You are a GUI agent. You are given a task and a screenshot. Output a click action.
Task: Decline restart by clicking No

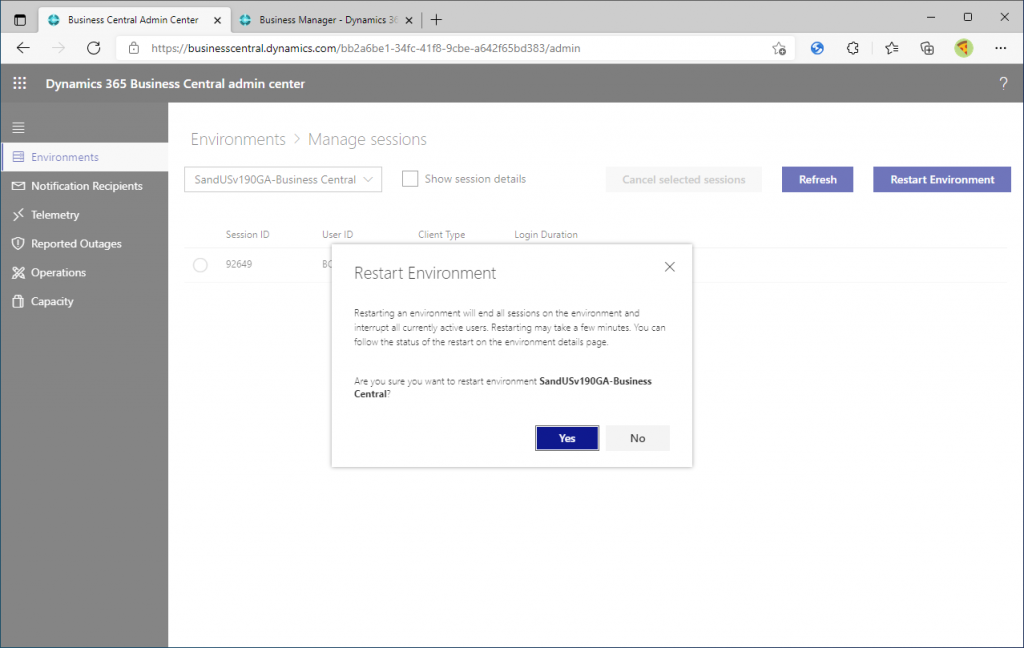coord(637,438)
